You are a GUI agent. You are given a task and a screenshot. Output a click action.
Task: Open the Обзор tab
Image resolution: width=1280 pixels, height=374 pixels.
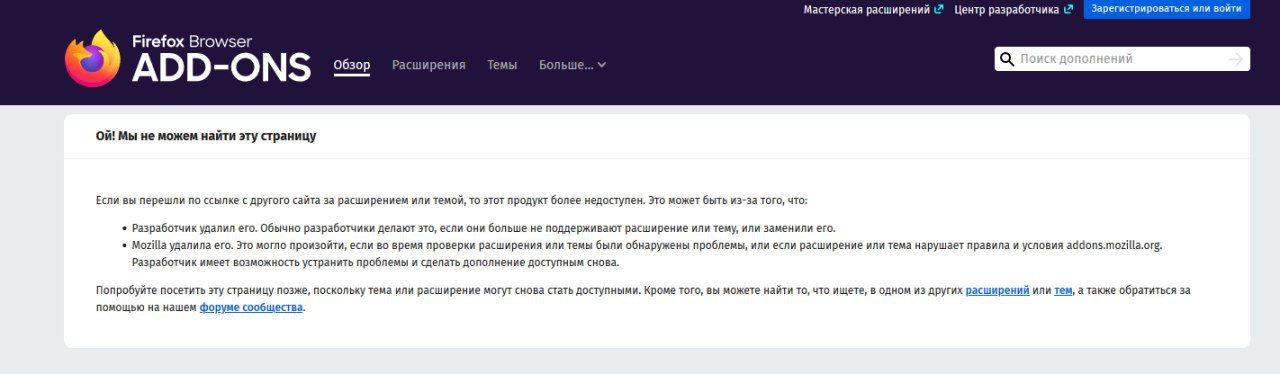352,65
